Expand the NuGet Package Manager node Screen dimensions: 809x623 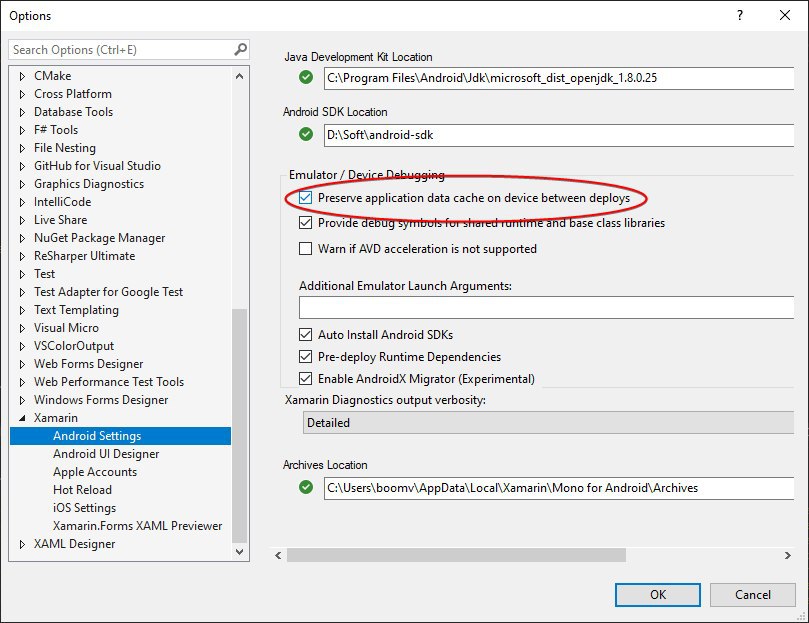tap(22, 238)
